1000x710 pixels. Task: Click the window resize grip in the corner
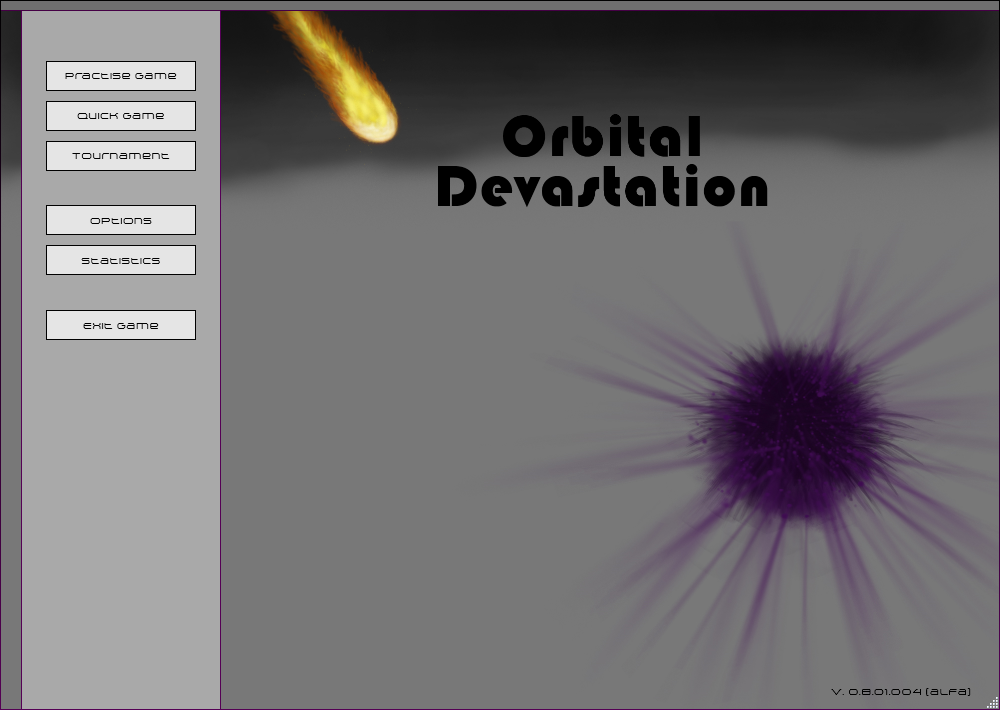coord(992,702)
